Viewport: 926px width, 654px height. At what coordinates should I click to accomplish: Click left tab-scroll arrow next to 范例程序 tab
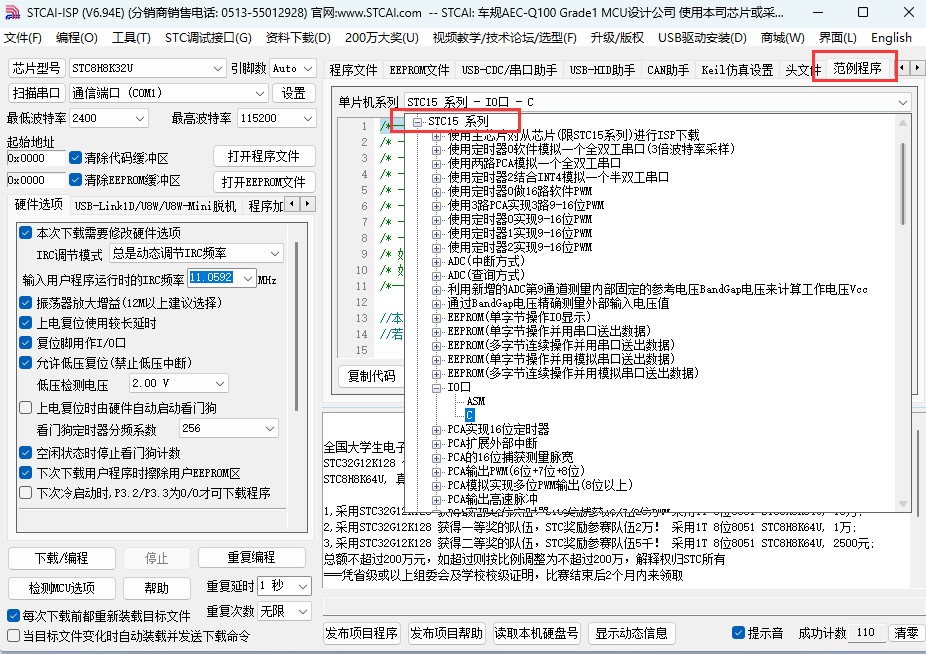902,68
